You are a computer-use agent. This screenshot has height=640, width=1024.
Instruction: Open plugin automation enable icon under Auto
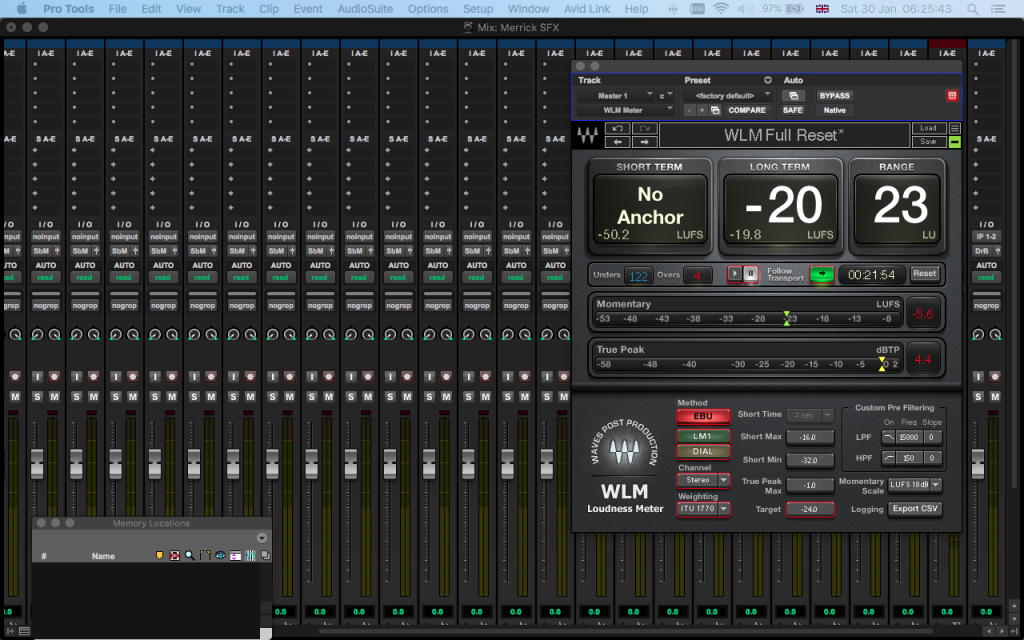coord(793,95)
